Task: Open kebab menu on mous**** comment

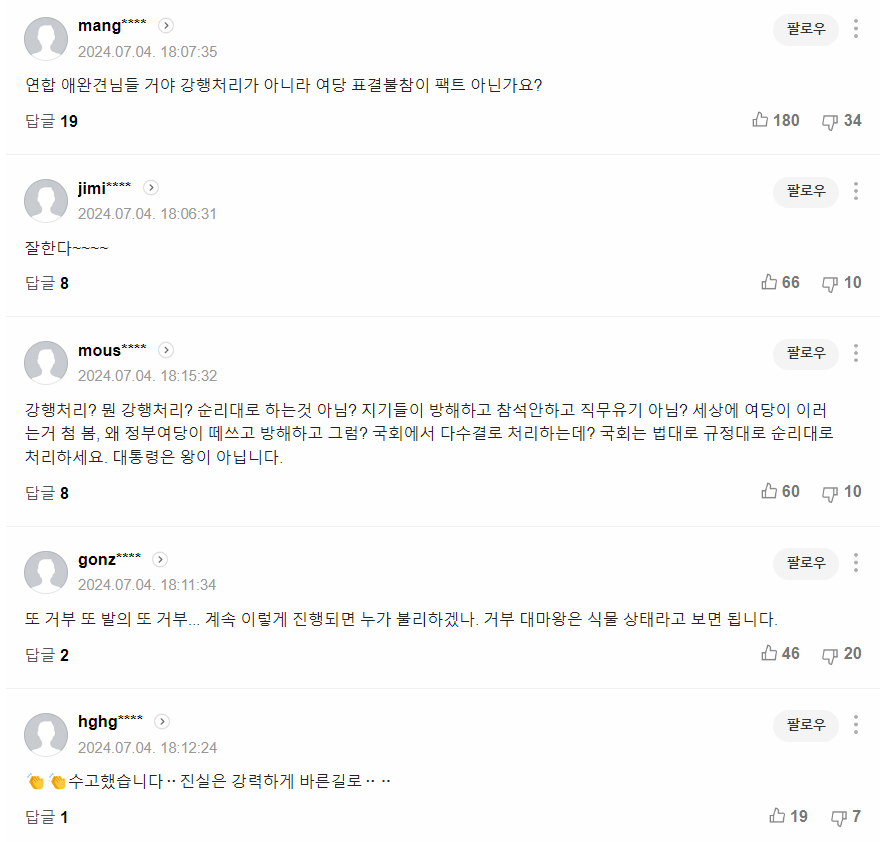Action: coord(856,353)
